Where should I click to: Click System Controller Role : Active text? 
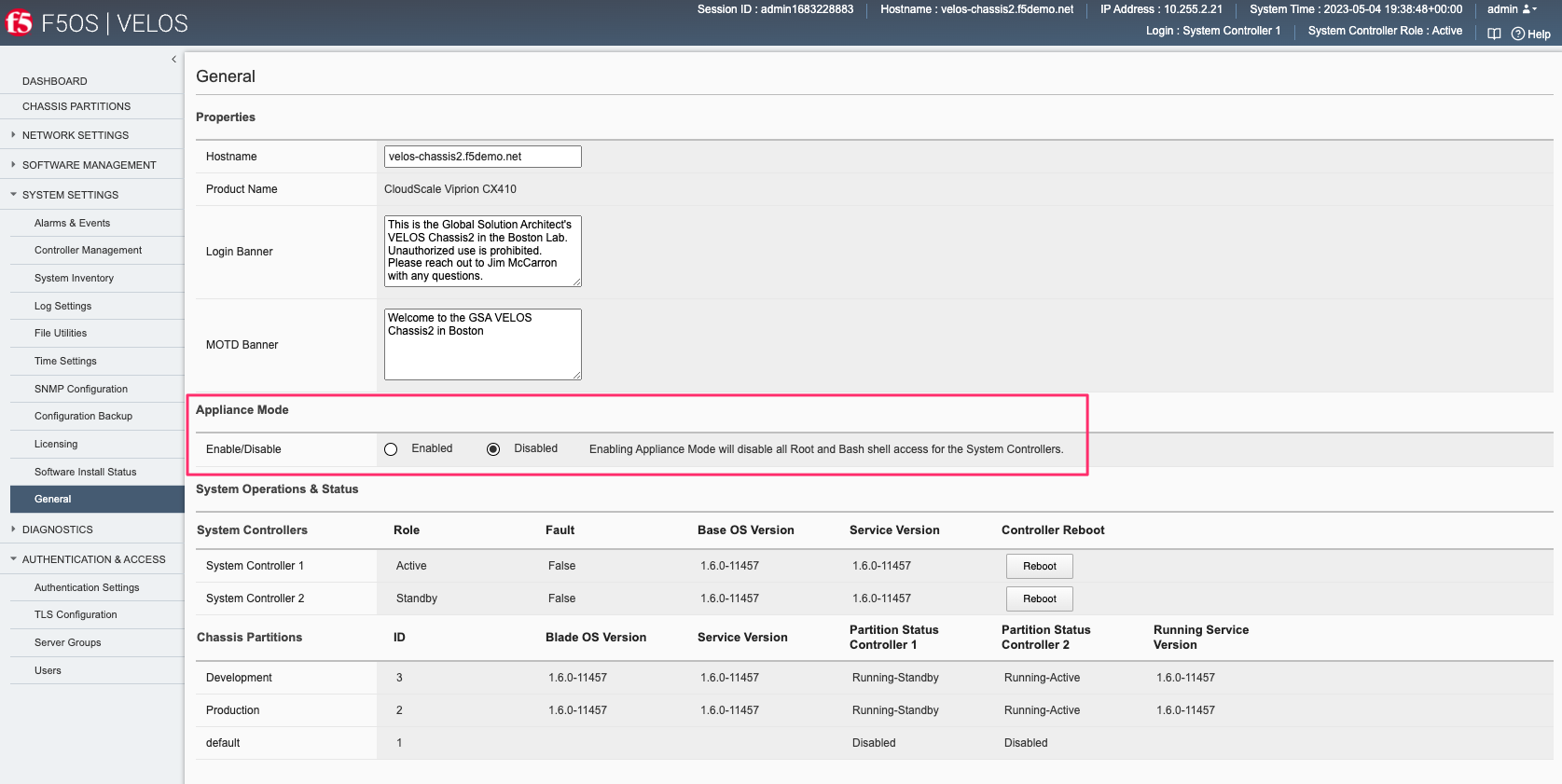tap(1385, 31)
